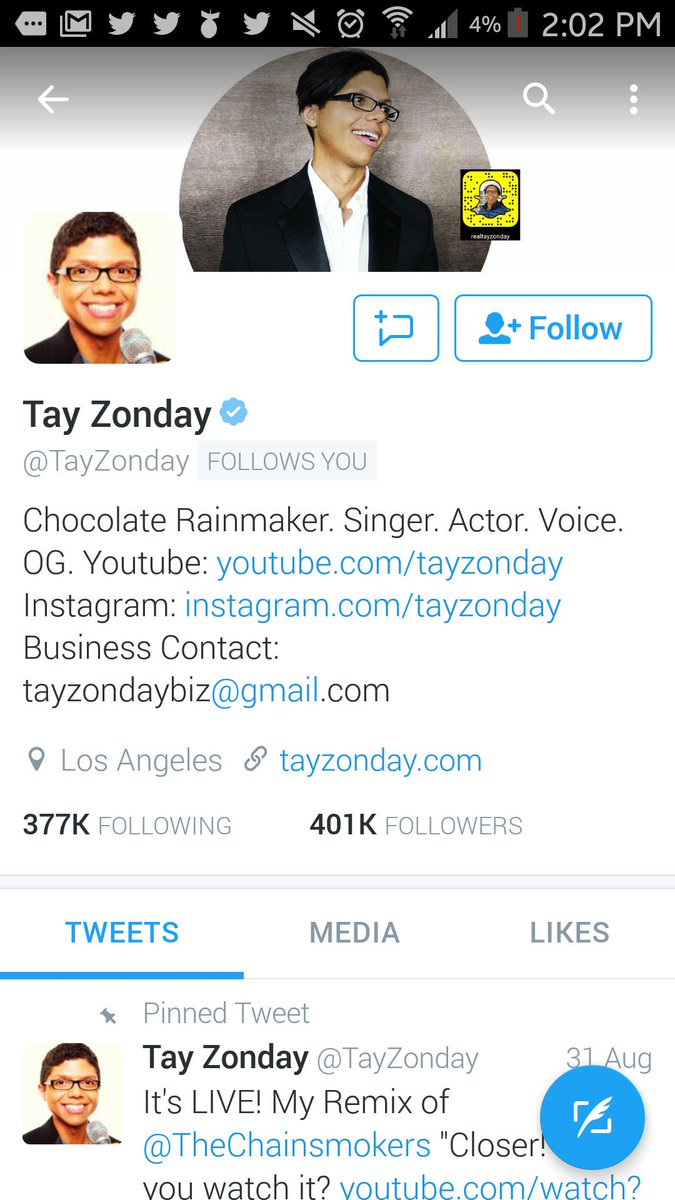Tap the pinned tweet pin icon
Screen dimensions: 675x1200
pos(108,1015)
